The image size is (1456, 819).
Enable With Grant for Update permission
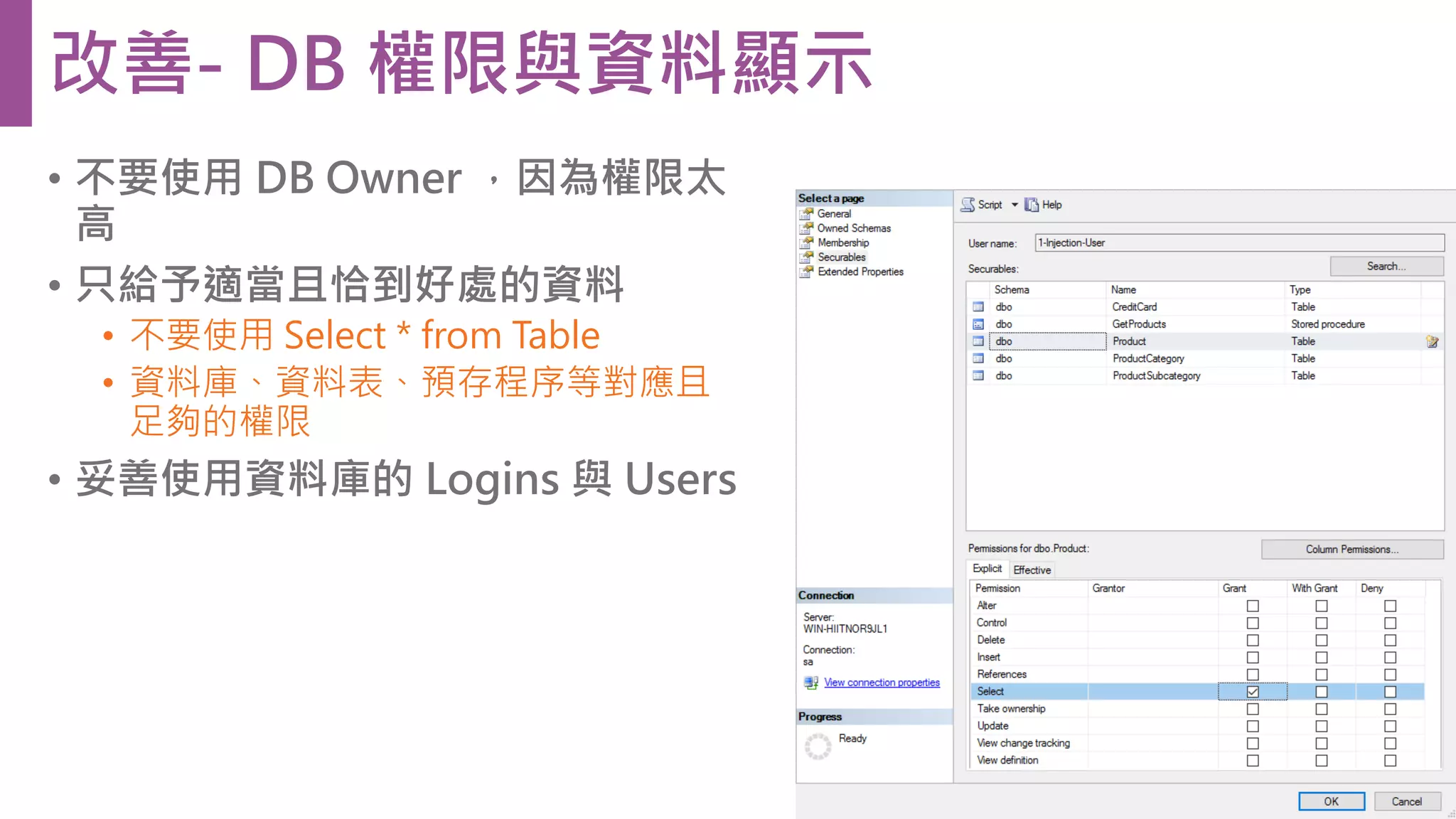pyautogui.click(x=1321, y=726)
